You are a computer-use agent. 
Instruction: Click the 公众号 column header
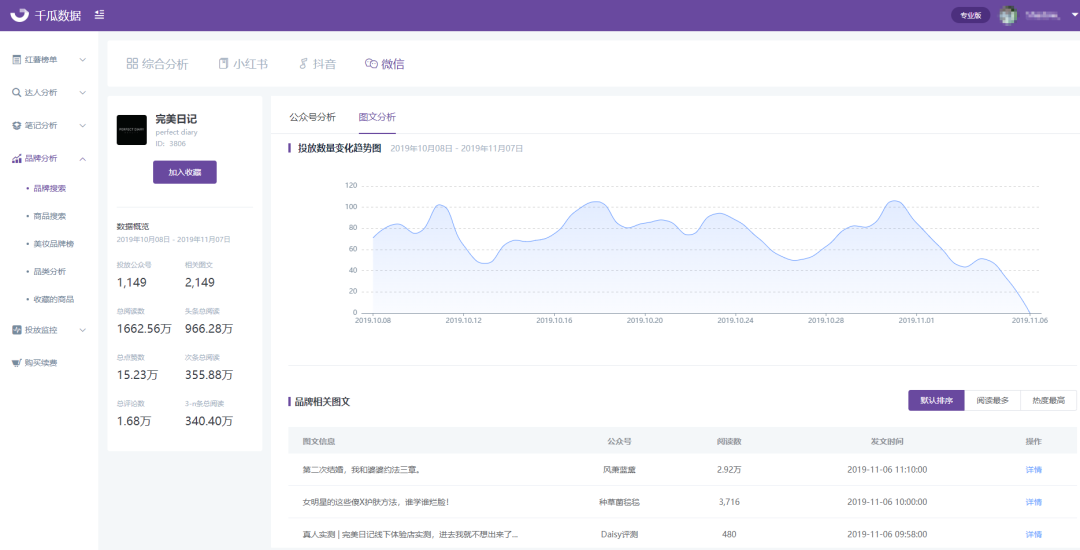619,441
